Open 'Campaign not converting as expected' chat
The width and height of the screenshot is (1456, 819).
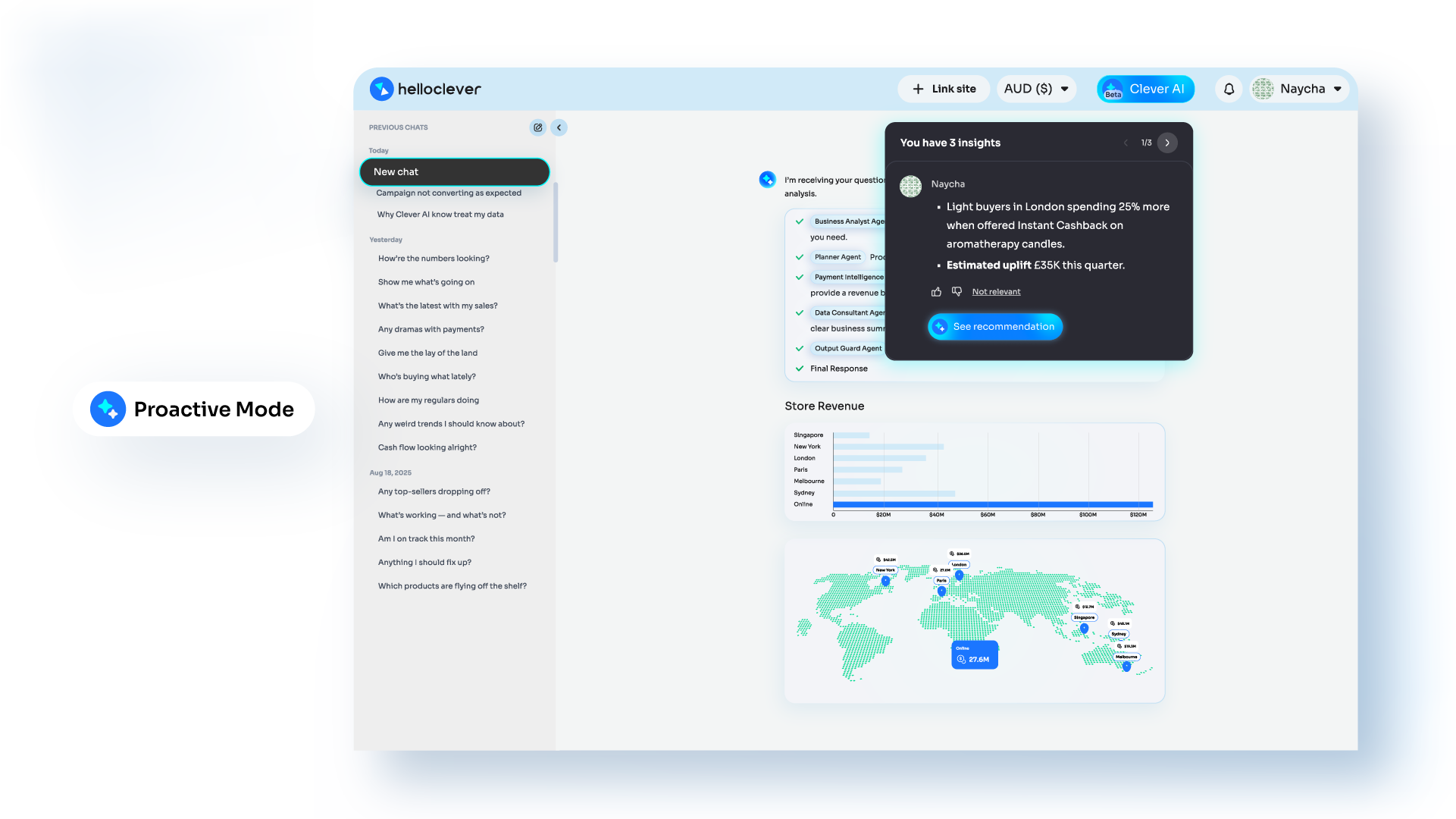click(x=449, y=193)
